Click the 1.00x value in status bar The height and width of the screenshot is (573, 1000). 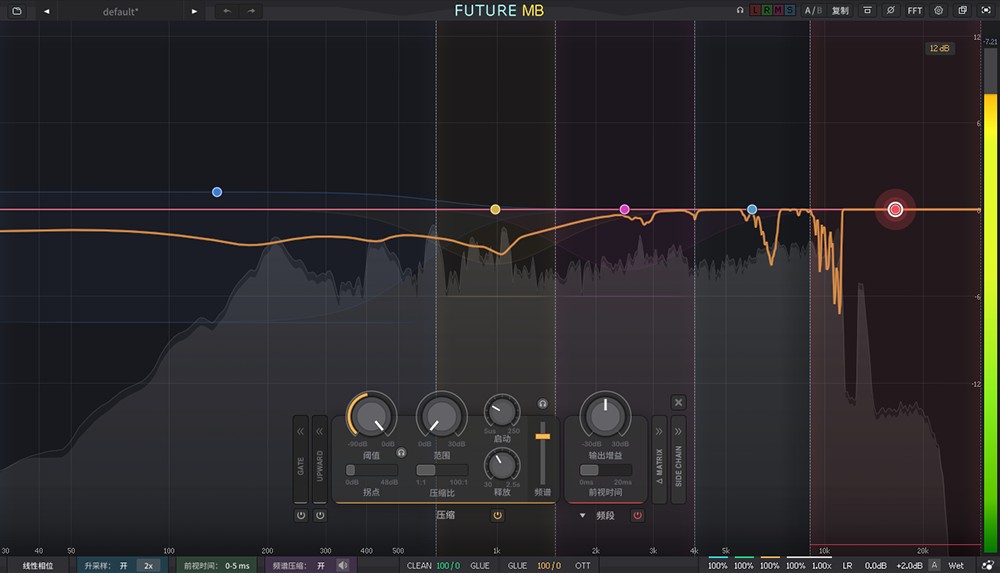pos(821,565)
